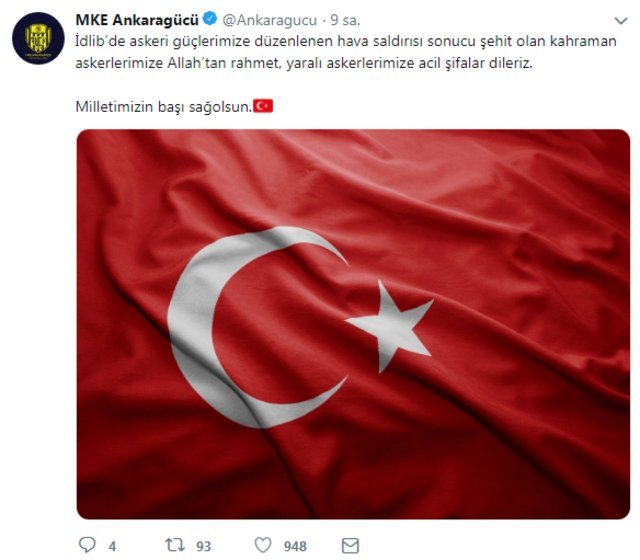Send tweet via the envelope message icon
This screenshot has width=640, height=560.
350,546
